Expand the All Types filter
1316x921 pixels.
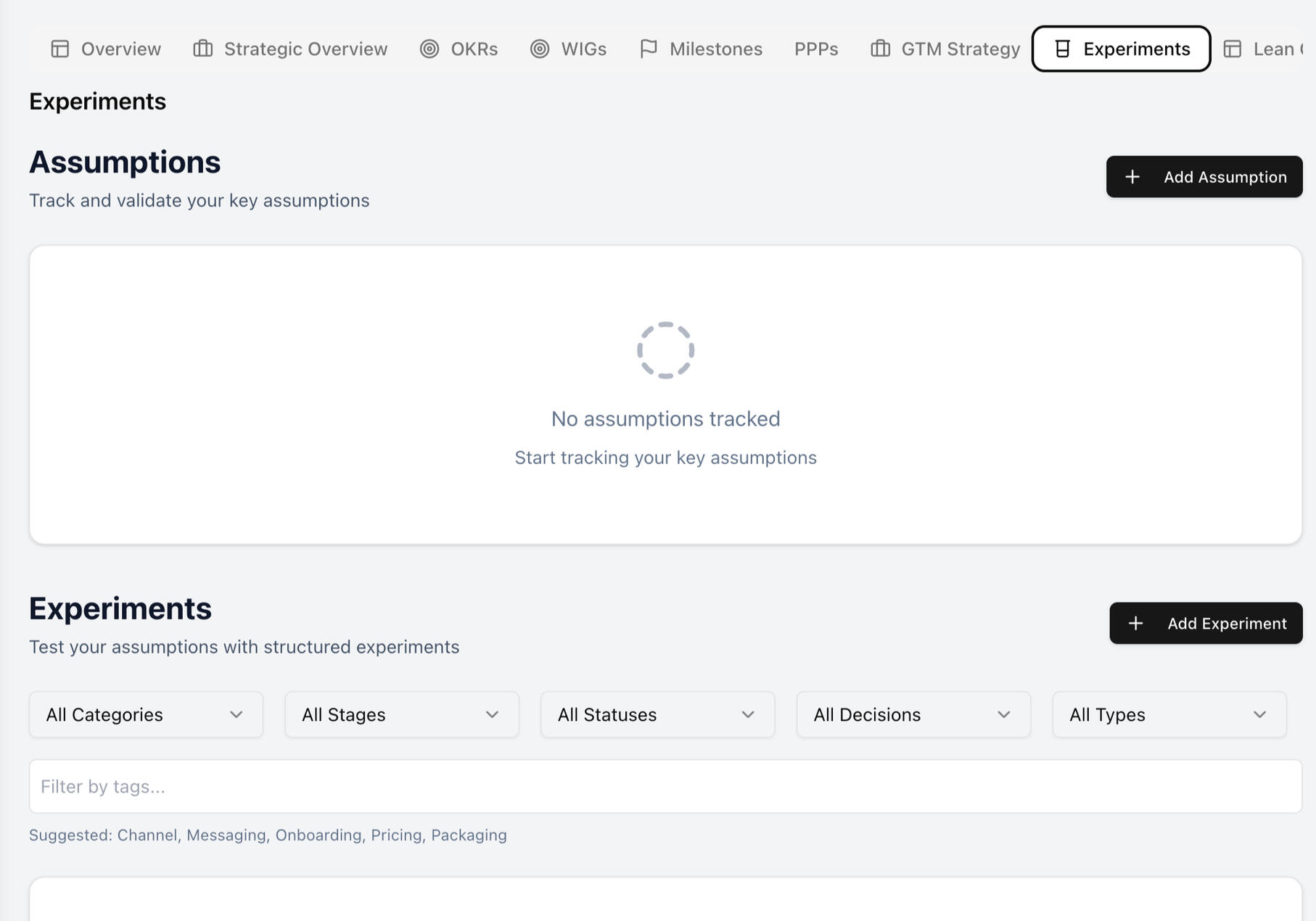(x=1169, y=714)
